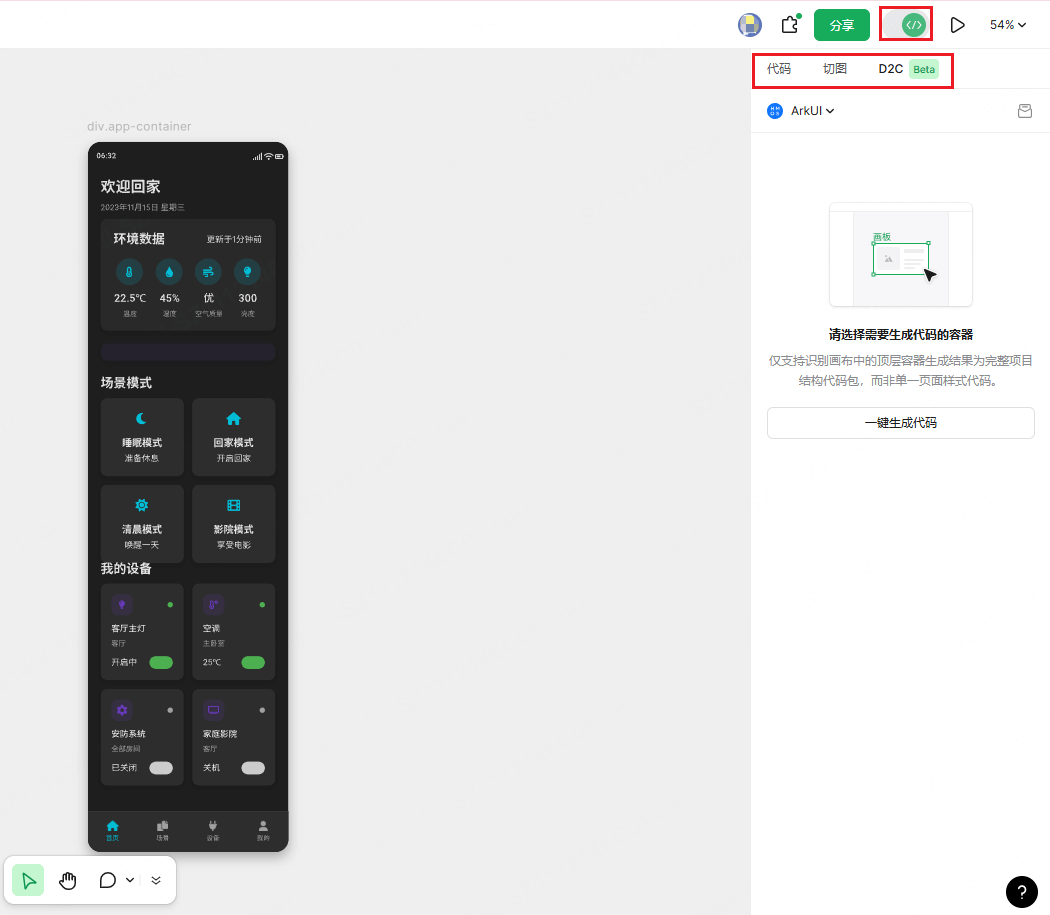Viewport: 1050px width, 915px height.
Task: Click the play preview icon
Action: point(957,25)
